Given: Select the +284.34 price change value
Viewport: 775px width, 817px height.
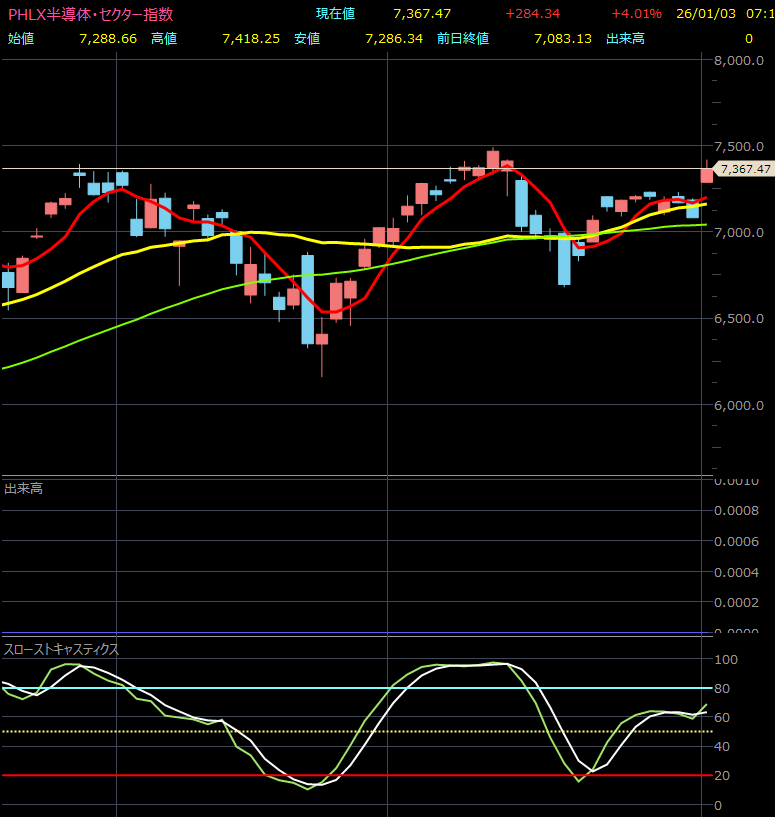Looking at the screenshot, I should [533, 14].
